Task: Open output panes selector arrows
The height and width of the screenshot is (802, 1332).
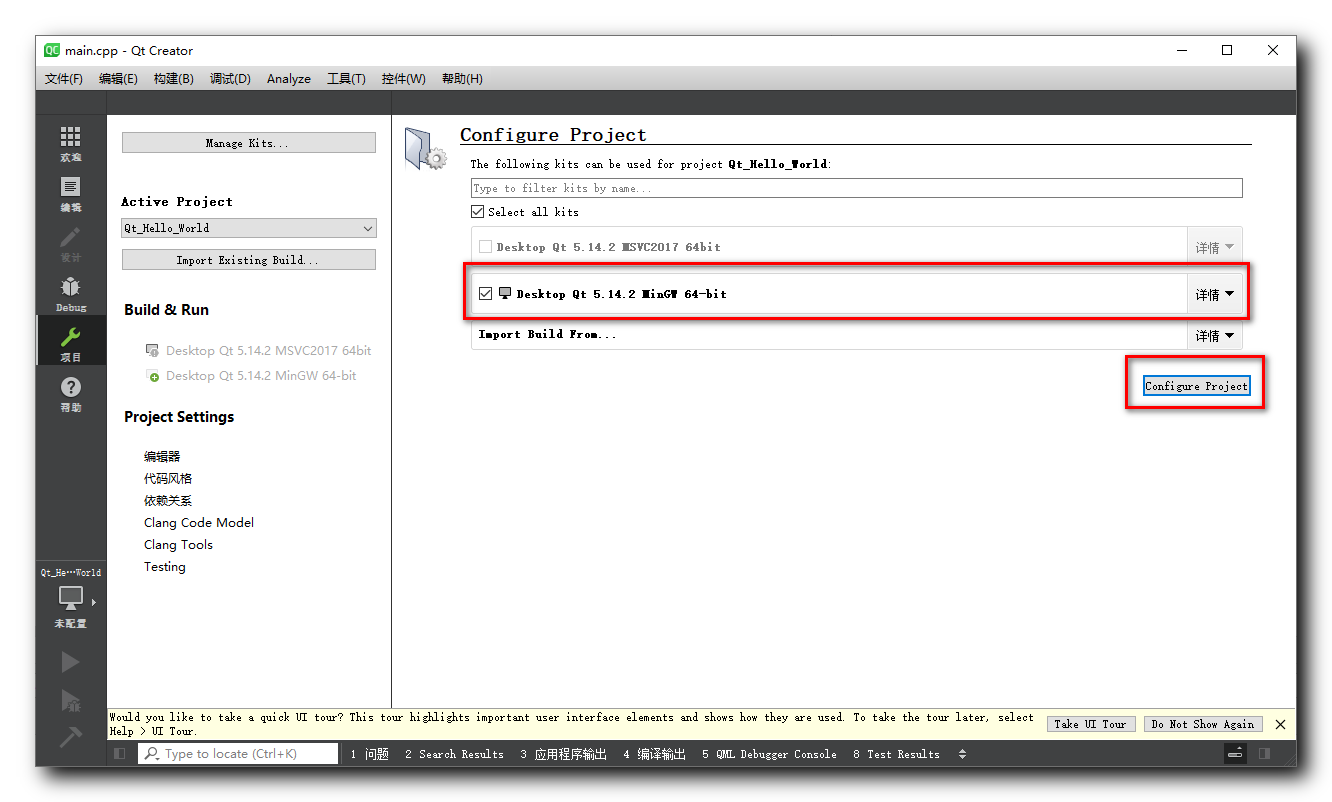Action: point(962,754)
